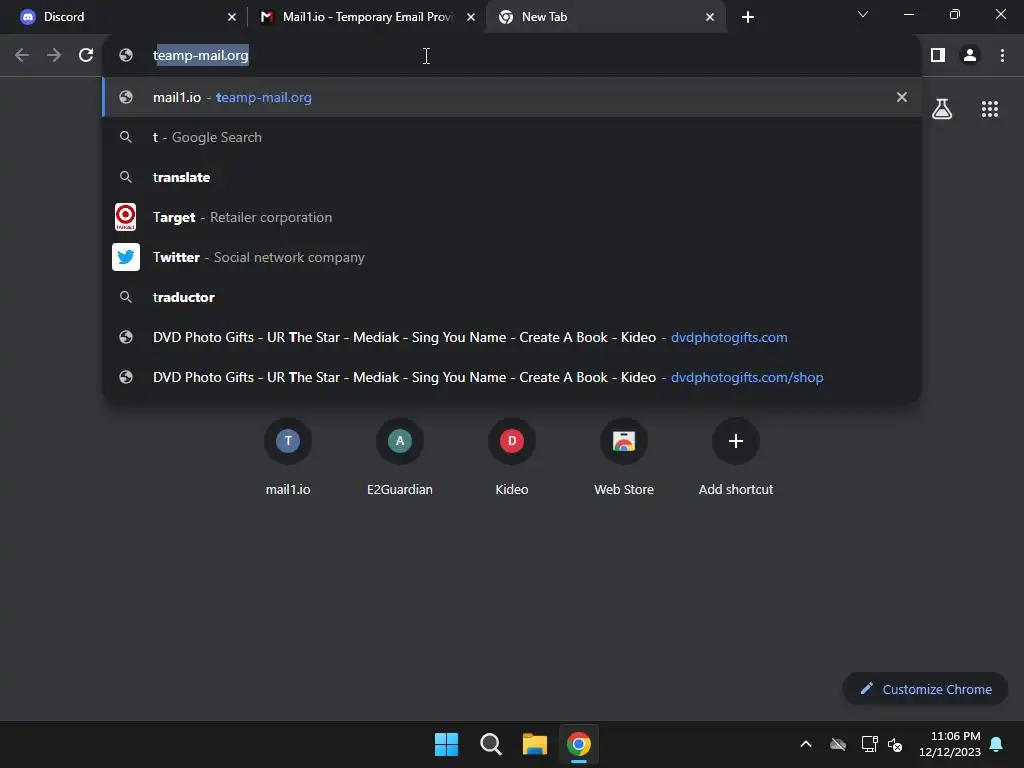The width and height of the screenshot is (1024, 768).
Task: Open Chrome Labs flask icon
Action: pyautogui.click(x=942, y=109)
